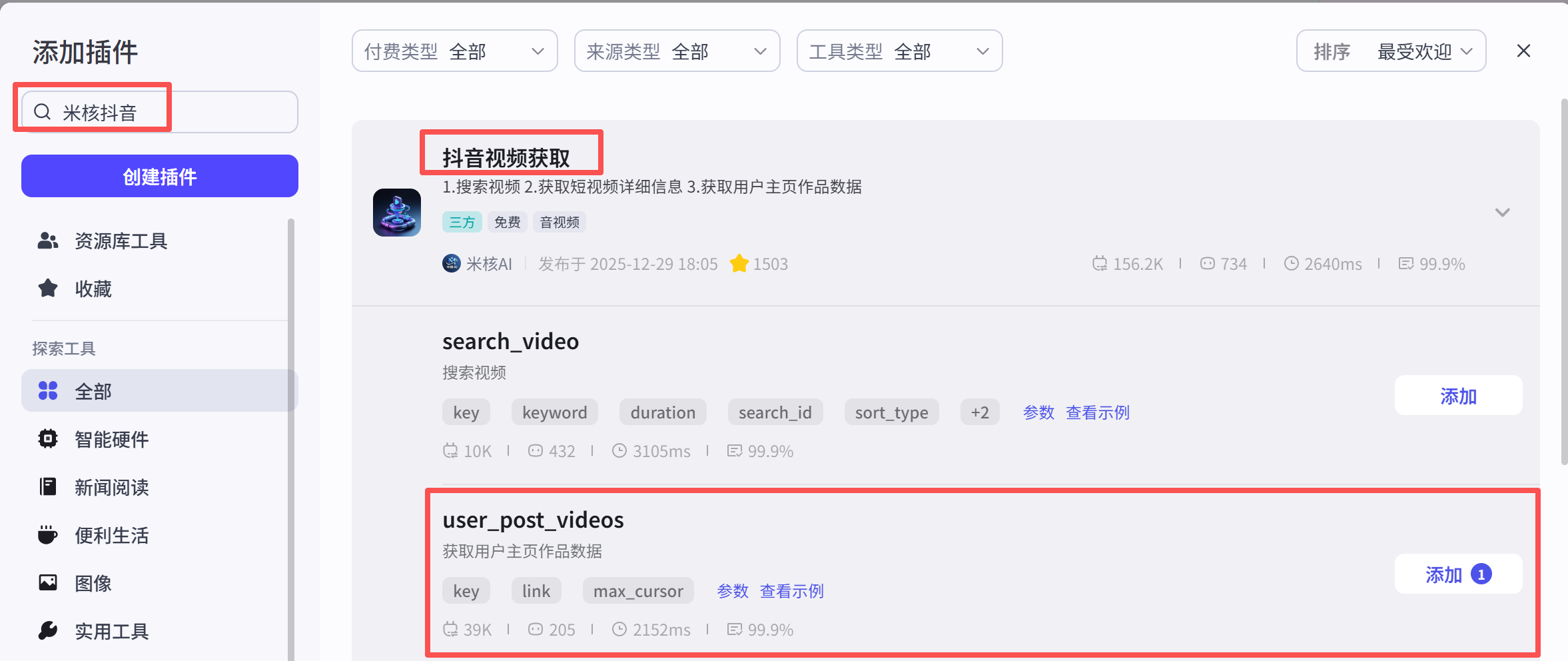Select the 图像 category
The width and height of the screenshot is (1568, 661).
(x=160, y=583)
